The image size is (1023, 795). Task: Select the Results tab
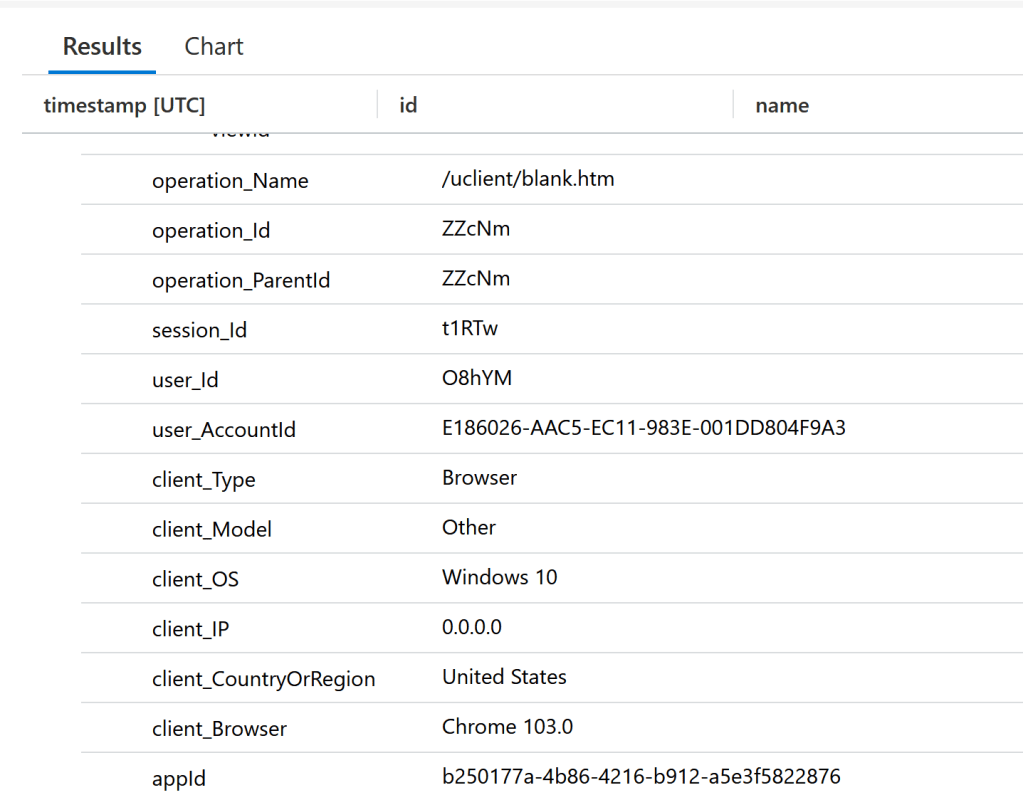pos(102,47)
